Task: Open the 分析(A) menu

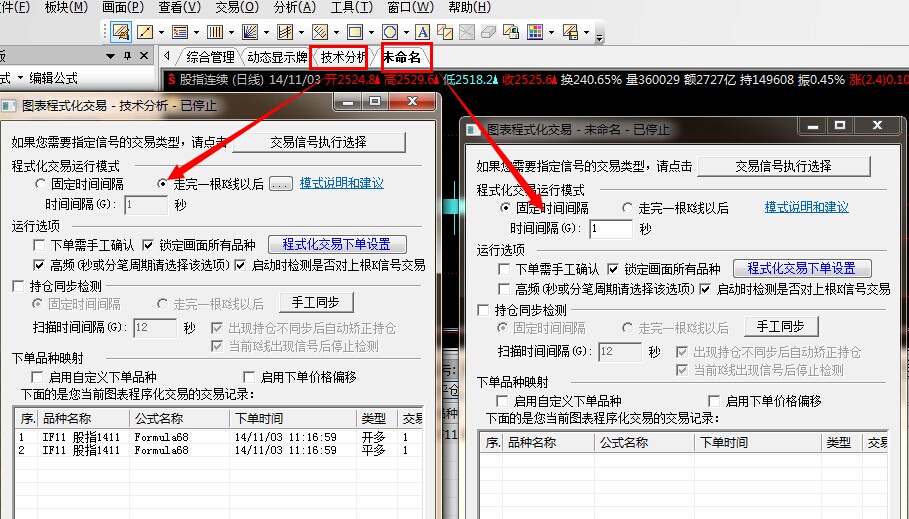Action: tap(294, 8)
